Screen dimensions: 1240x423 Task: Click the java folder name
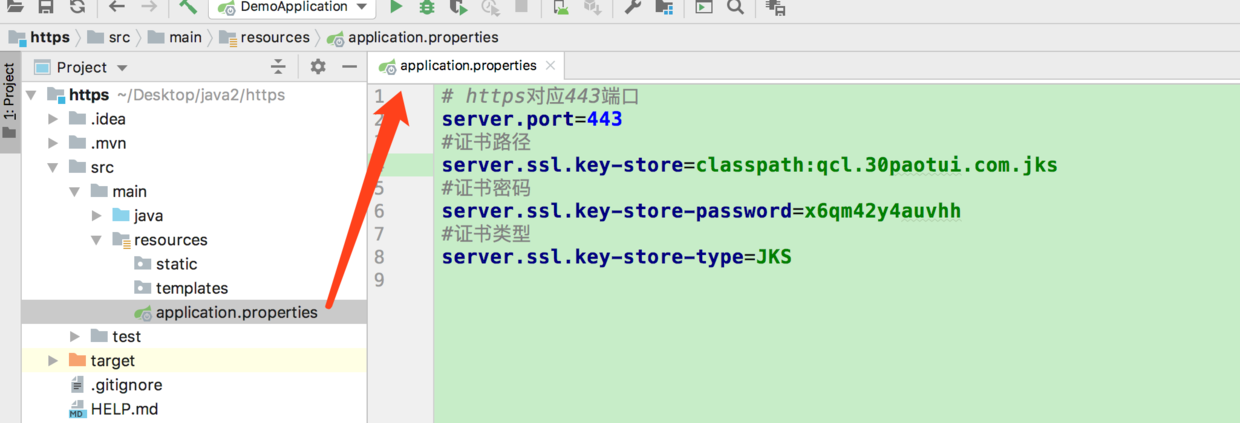pos(148,215)
